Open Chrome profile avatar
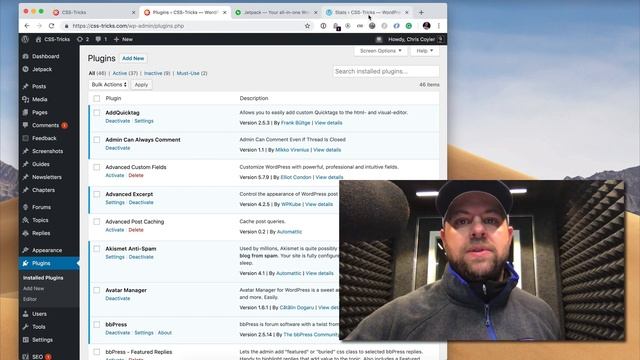 [x=427, y=26]
